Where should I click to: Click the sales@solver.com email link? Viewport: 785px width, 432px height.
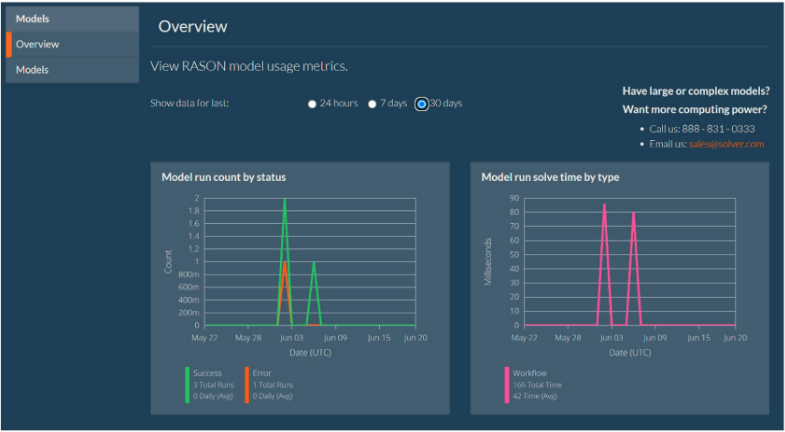coord(726,144)
